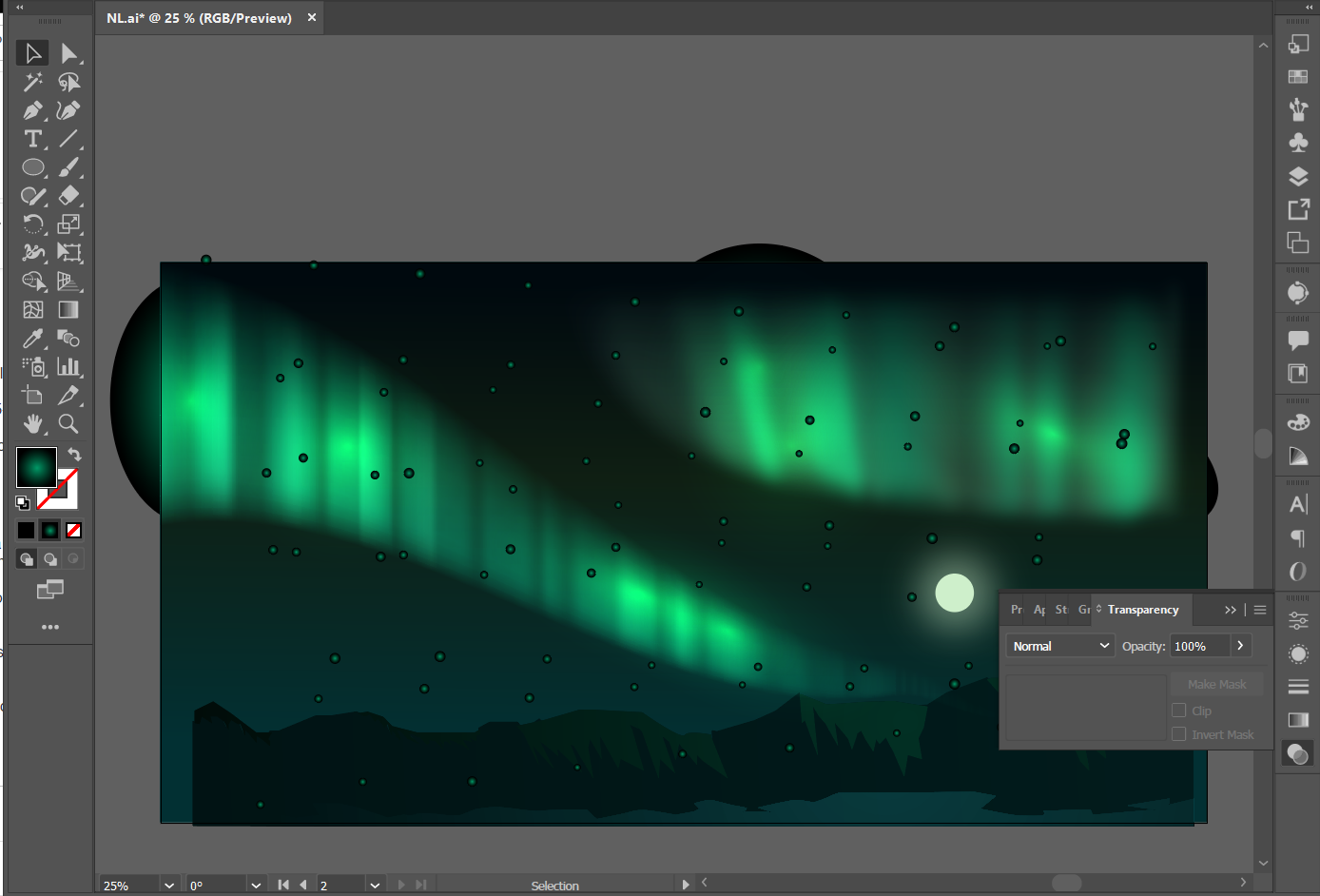Screen dimensions: 1320x896
Task: Choose the Blend tool
Action: [x=68, y=339]
